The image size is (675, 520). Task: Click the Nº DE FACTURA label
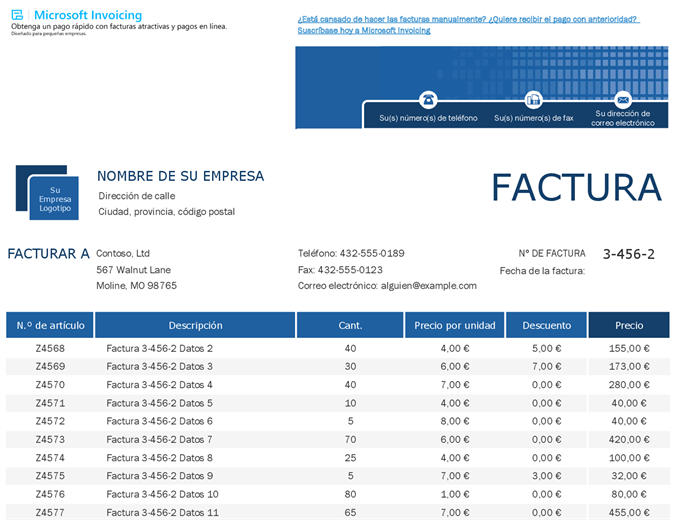tap(552, 254)
